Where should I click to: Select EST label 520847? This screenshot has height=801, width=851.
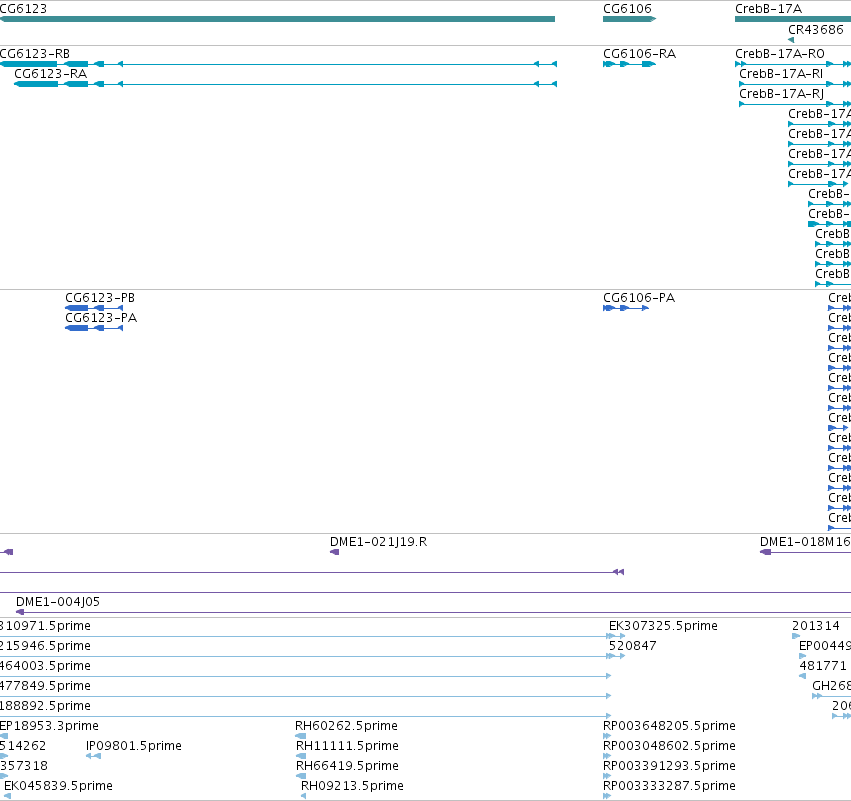click(633, 646)
